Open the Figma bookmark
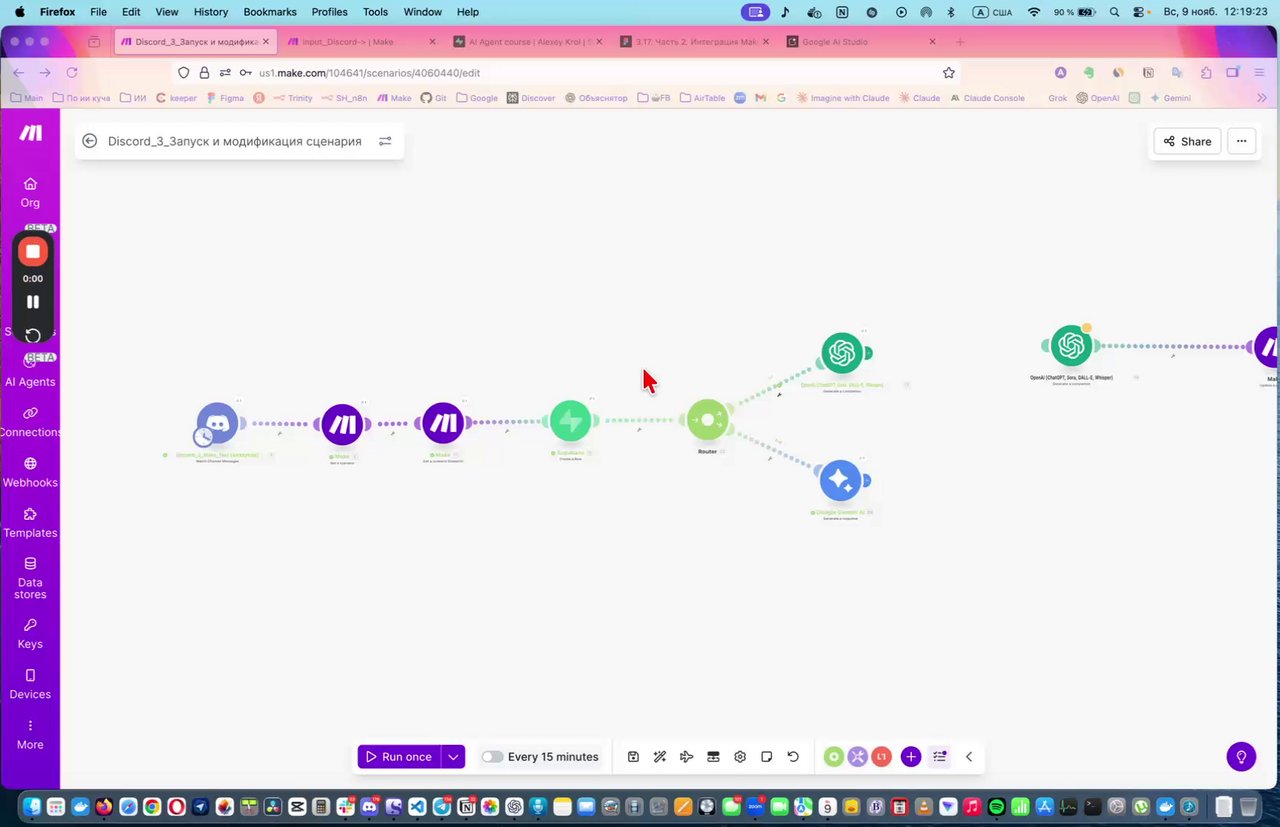Screen dimensions: 1280x827 coord(224,98)
